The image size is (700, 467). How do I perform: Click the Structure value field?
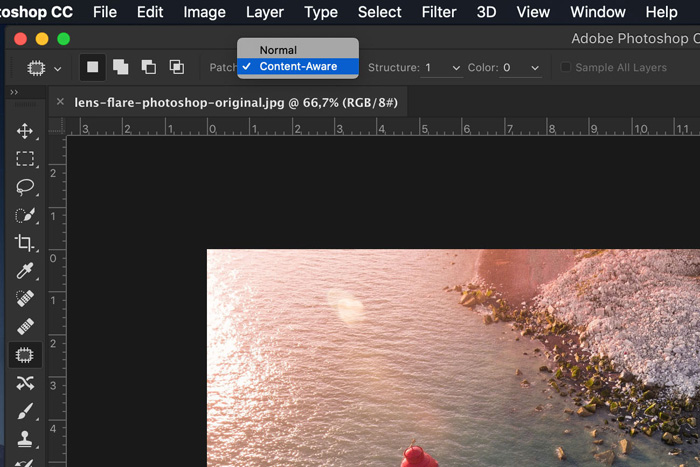(435, 68)
